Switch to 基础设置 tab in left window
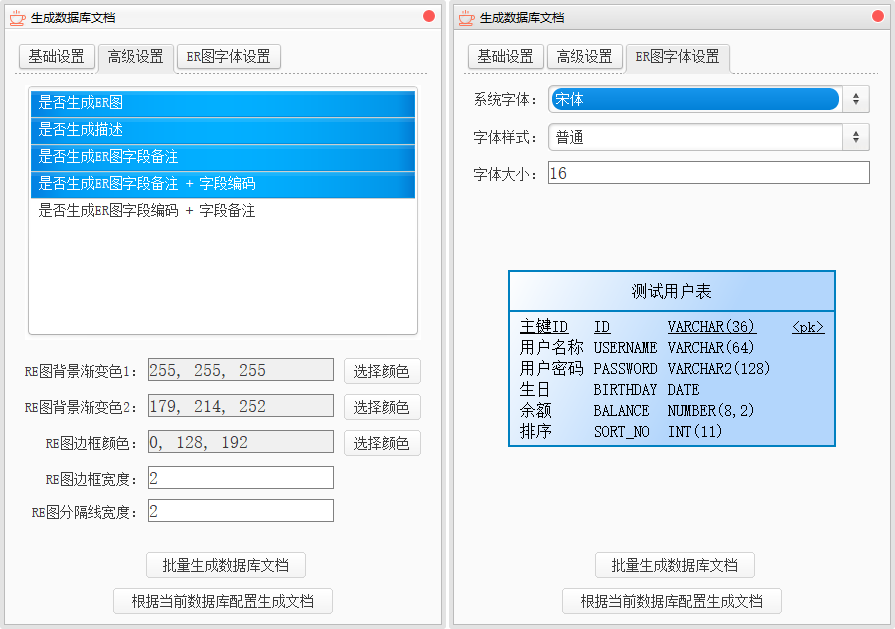Image resolution: width=895 pixels, height=629 pixels. [x=57, y=57]
